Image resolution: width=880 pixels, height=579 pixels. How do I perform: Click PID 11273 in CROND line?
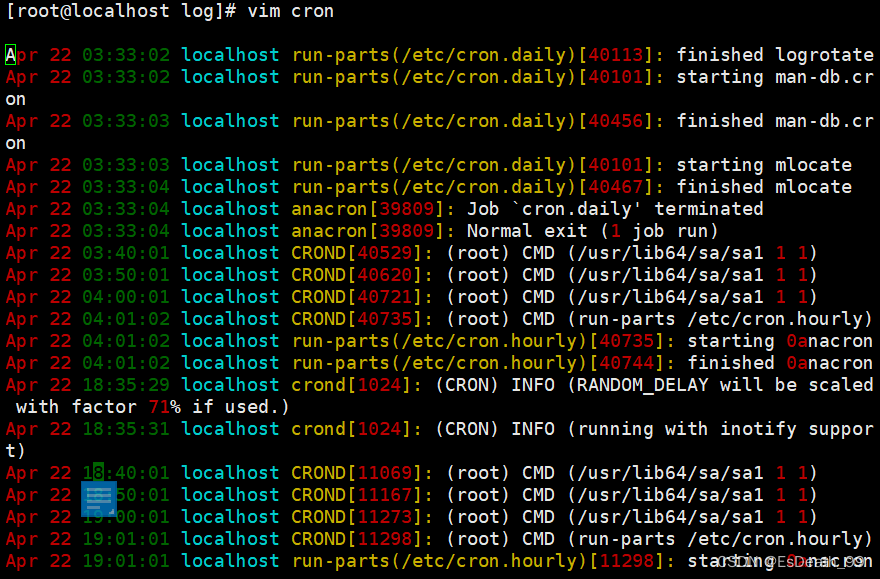(x=385, y=517)
